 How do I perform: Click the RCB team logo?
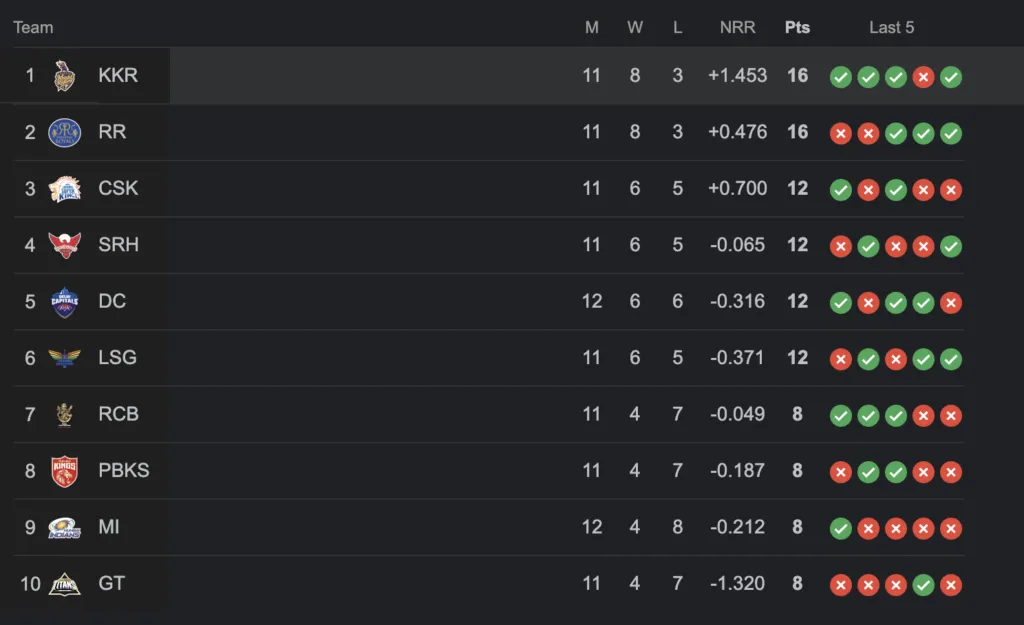pos(64,415)
